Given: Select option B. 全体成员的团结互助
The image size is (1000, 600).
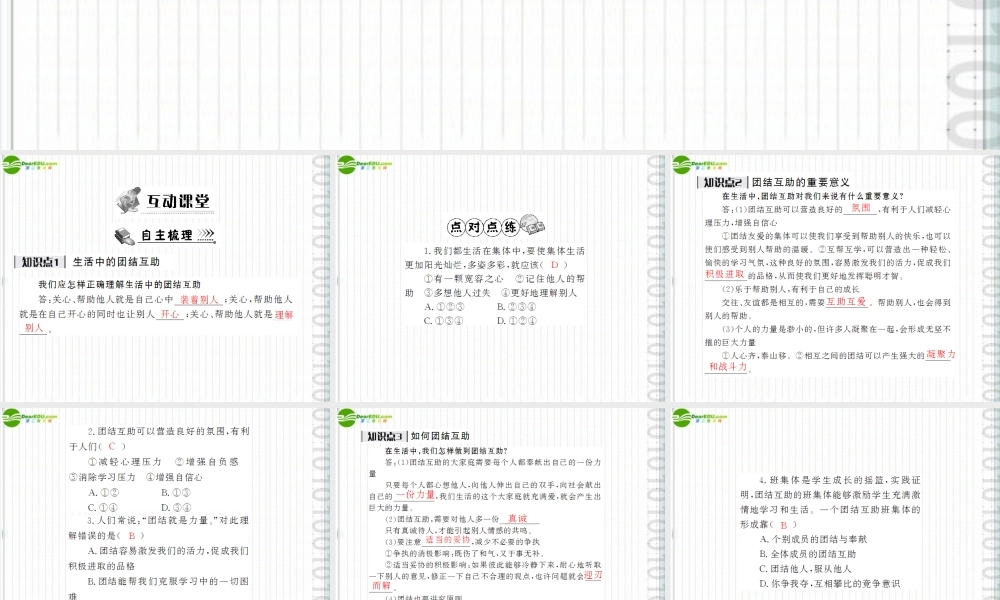Looking at the screenshot, I should (808, 554).
